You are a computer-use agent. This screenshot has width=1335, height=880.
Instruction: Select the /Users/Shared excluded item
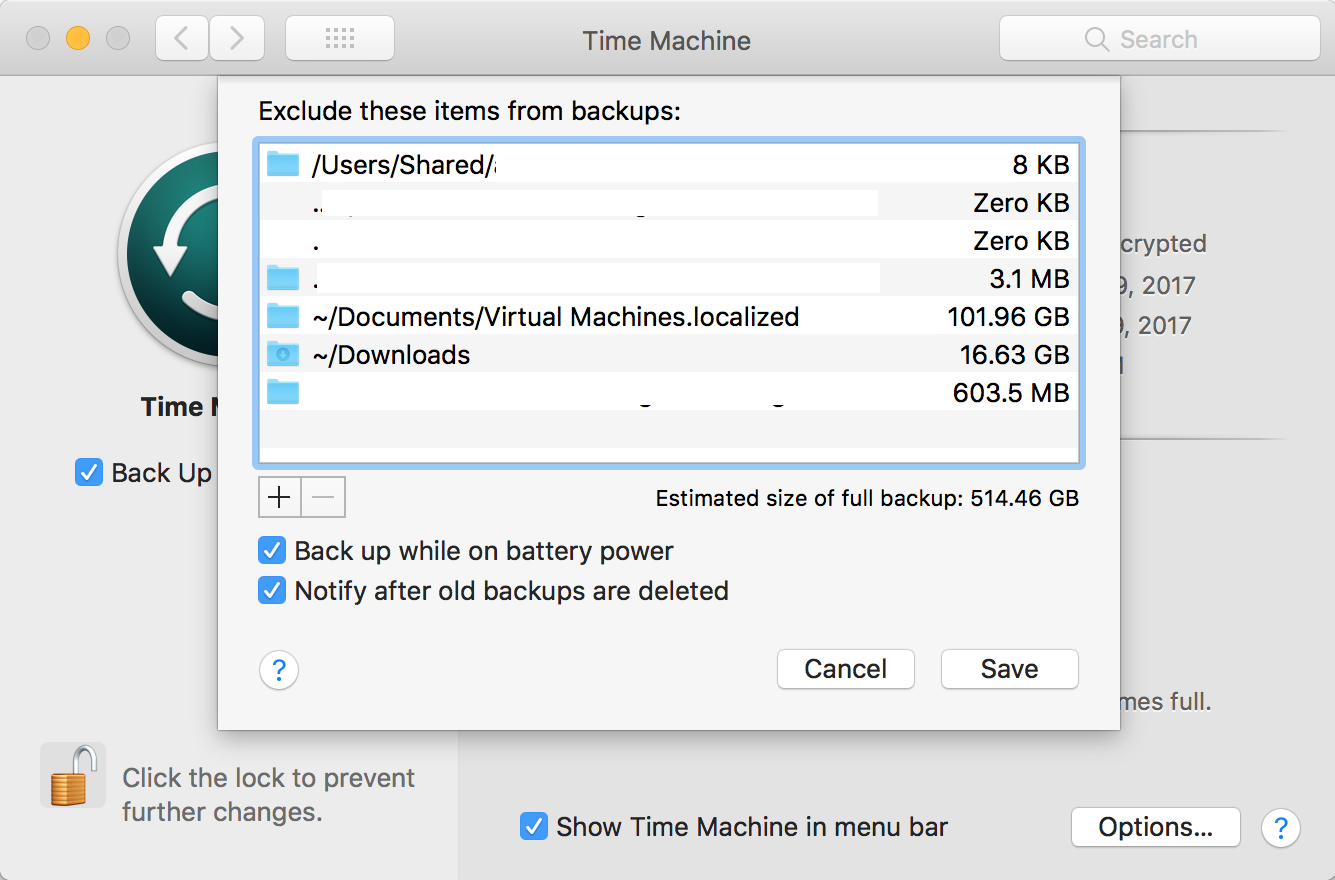pyautogui.click(x=400, y=165)
